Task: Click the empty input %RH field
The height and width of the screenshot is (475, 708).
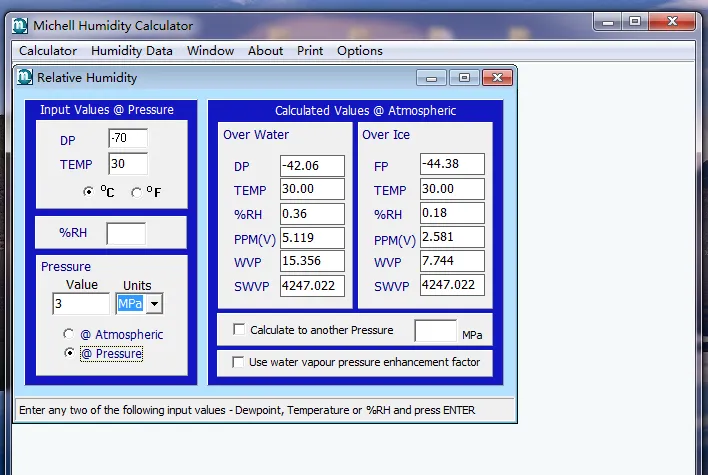Action: tap(126, 233)
